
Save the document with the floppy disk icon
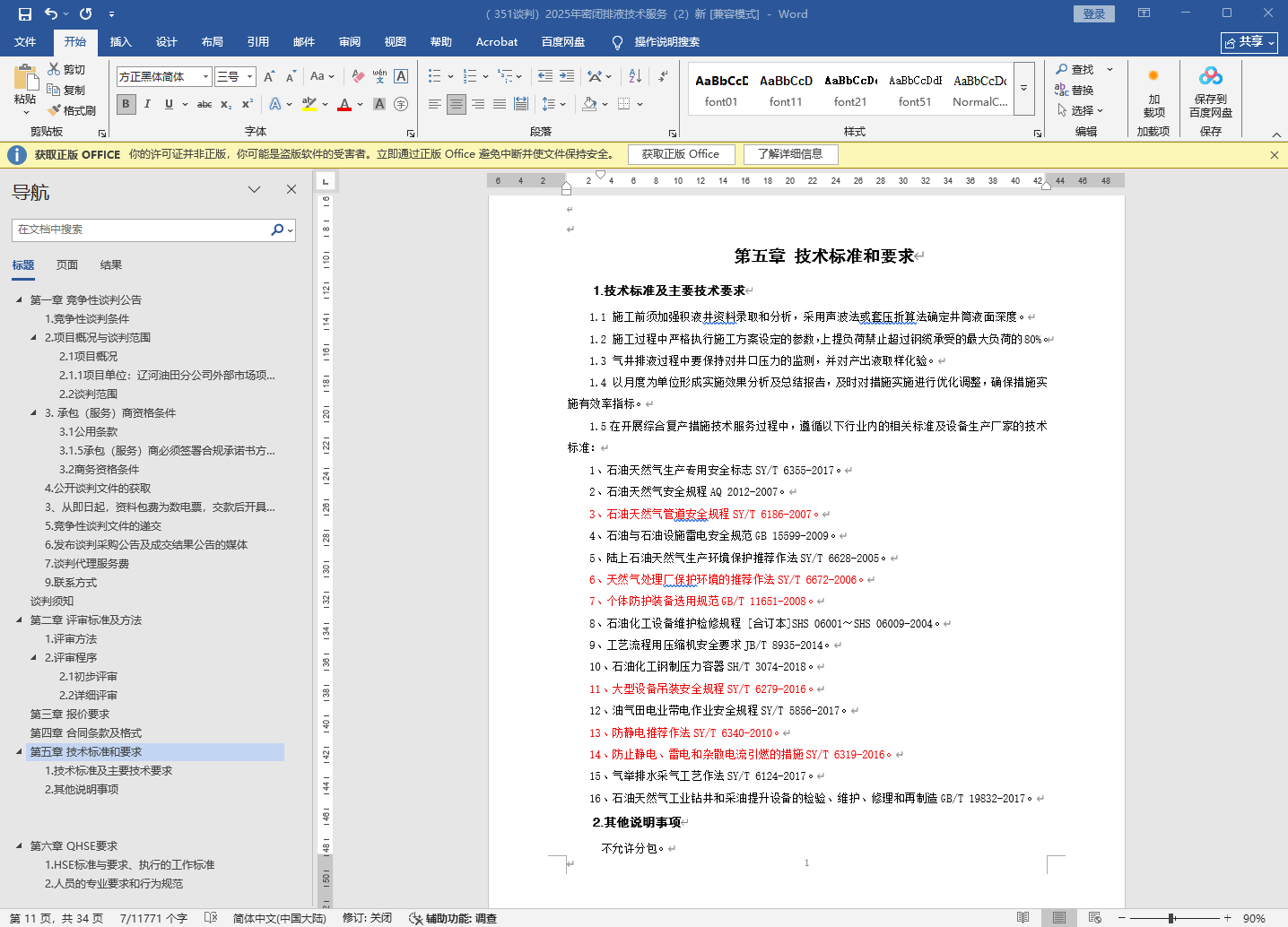pos(24,13)
